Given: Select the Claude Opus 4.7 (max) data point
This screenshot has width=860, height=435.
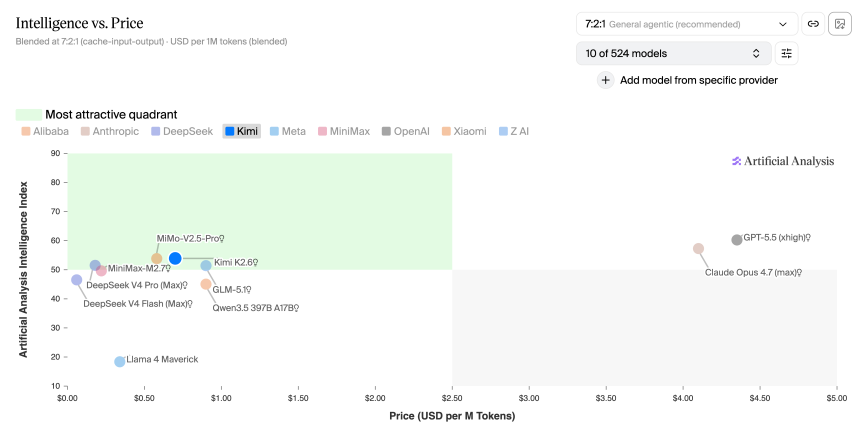Looking at the screenshot, I should pyautogui.click(x=698, y=248).
